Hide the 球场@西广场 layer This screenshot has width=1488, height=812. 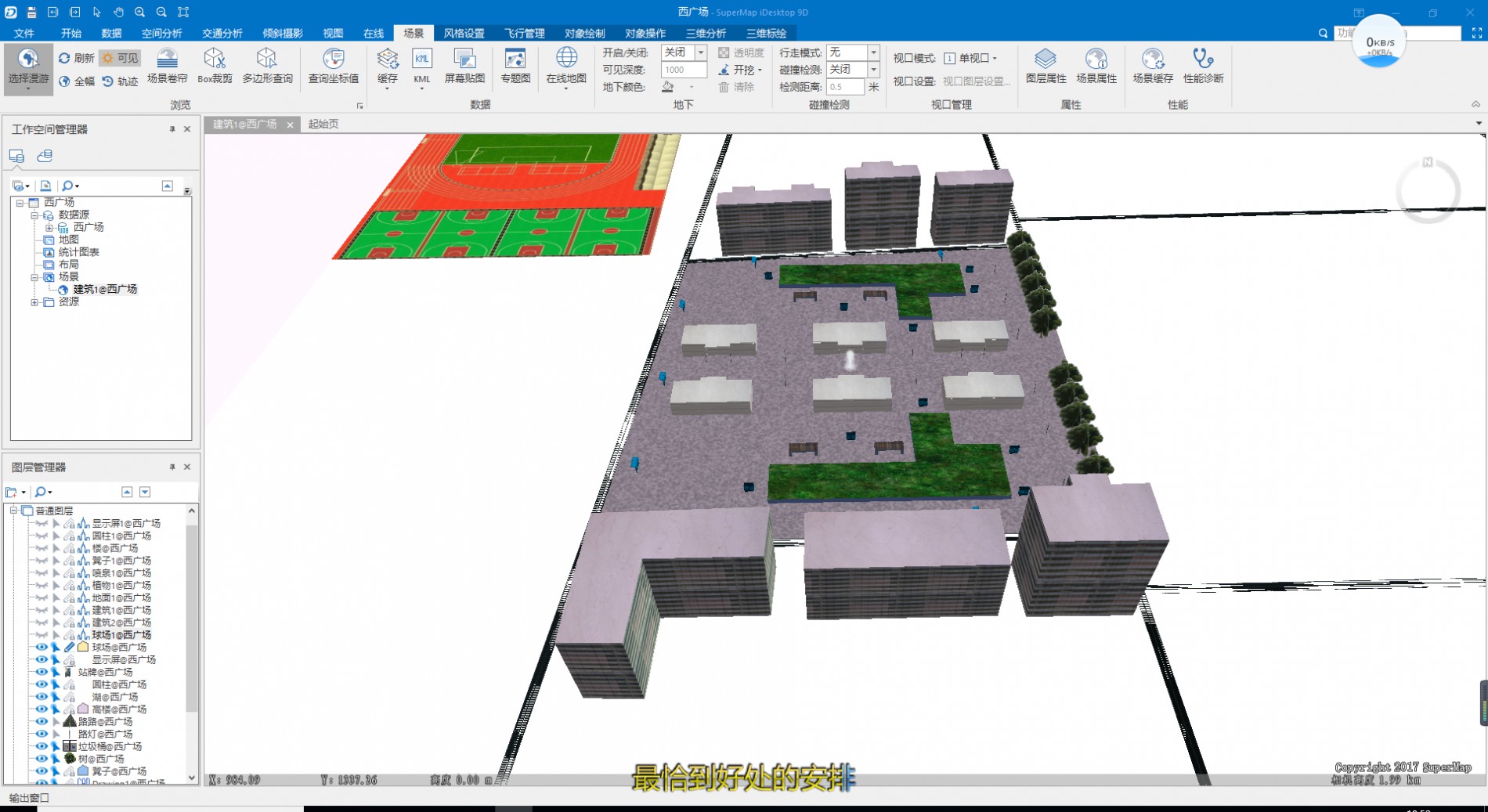(x=42, y=648)
